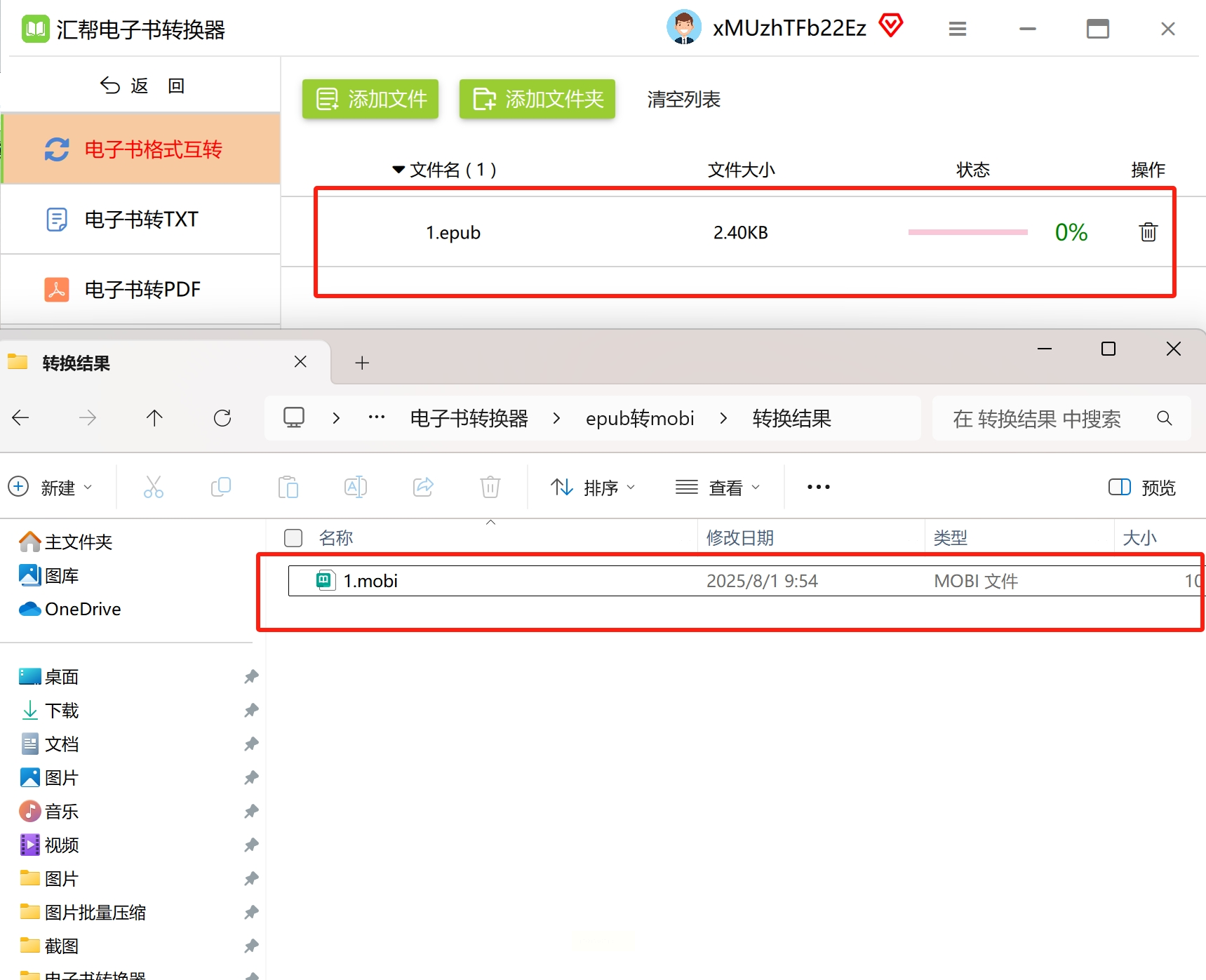Image resolution: width=1206 pixels, height=980 pixels.
Task: Select 电子书转PDF in sidebar
Action: point(140,290)
